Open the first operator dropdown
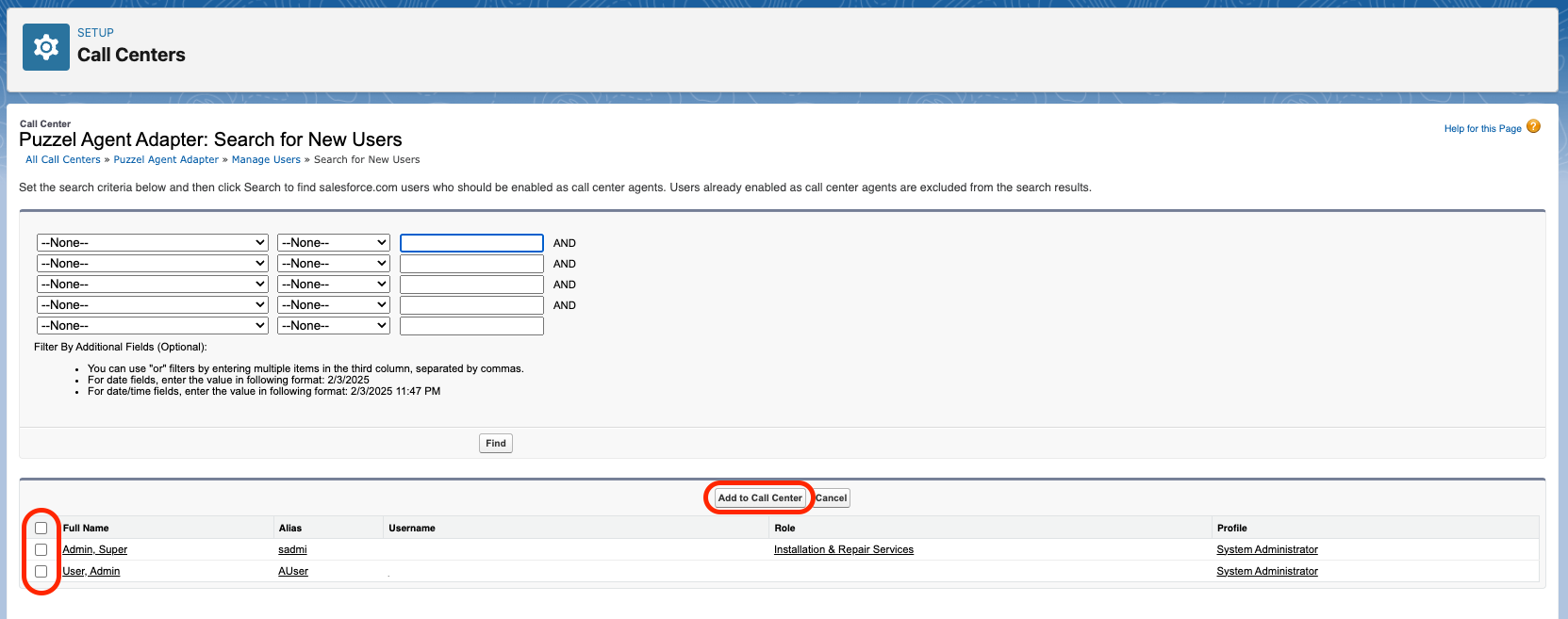The image size is (1568, 619). 334,243
